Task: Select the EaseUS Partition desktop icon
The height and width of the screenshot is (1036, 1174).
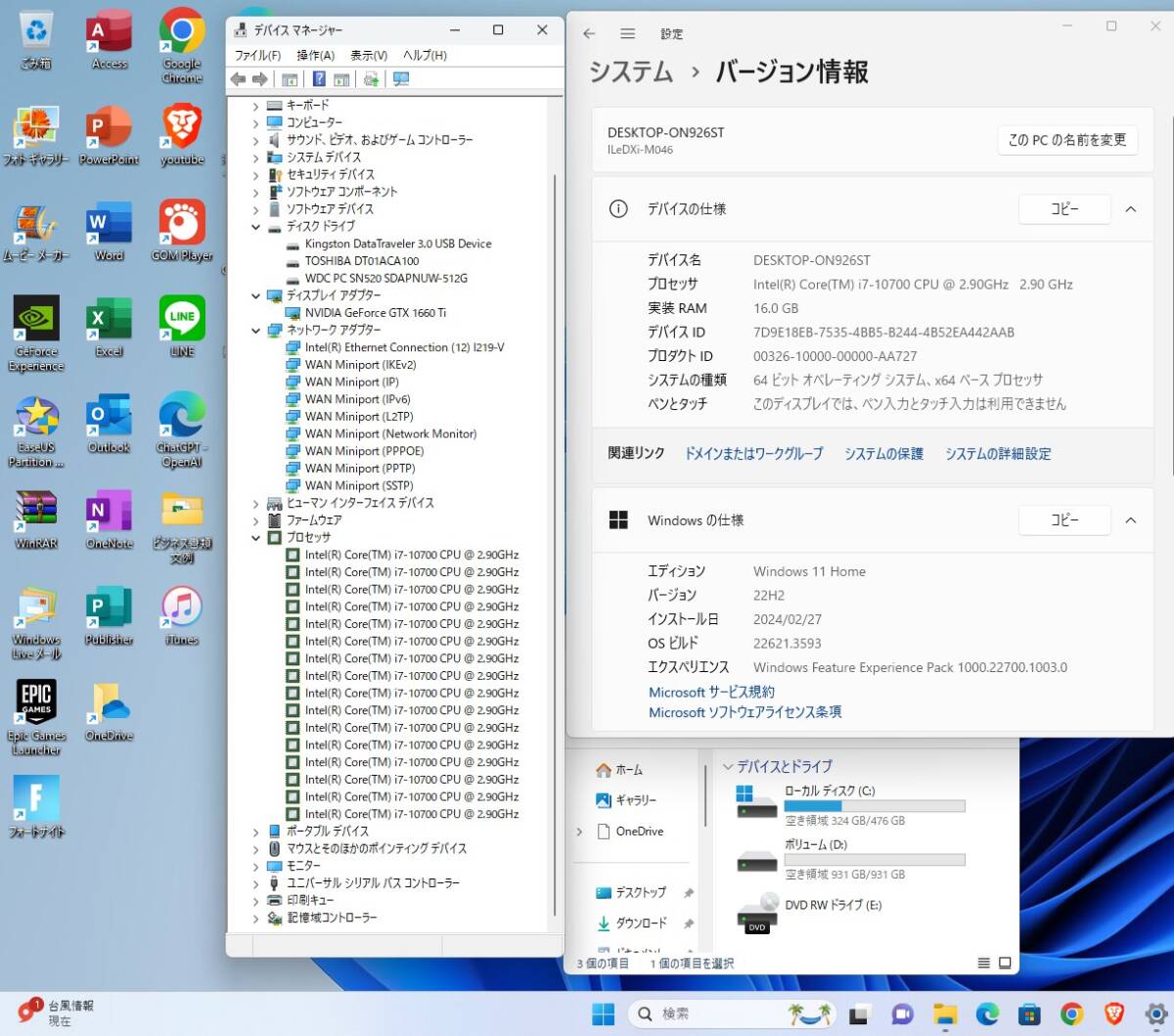Action: coord(36,431)
